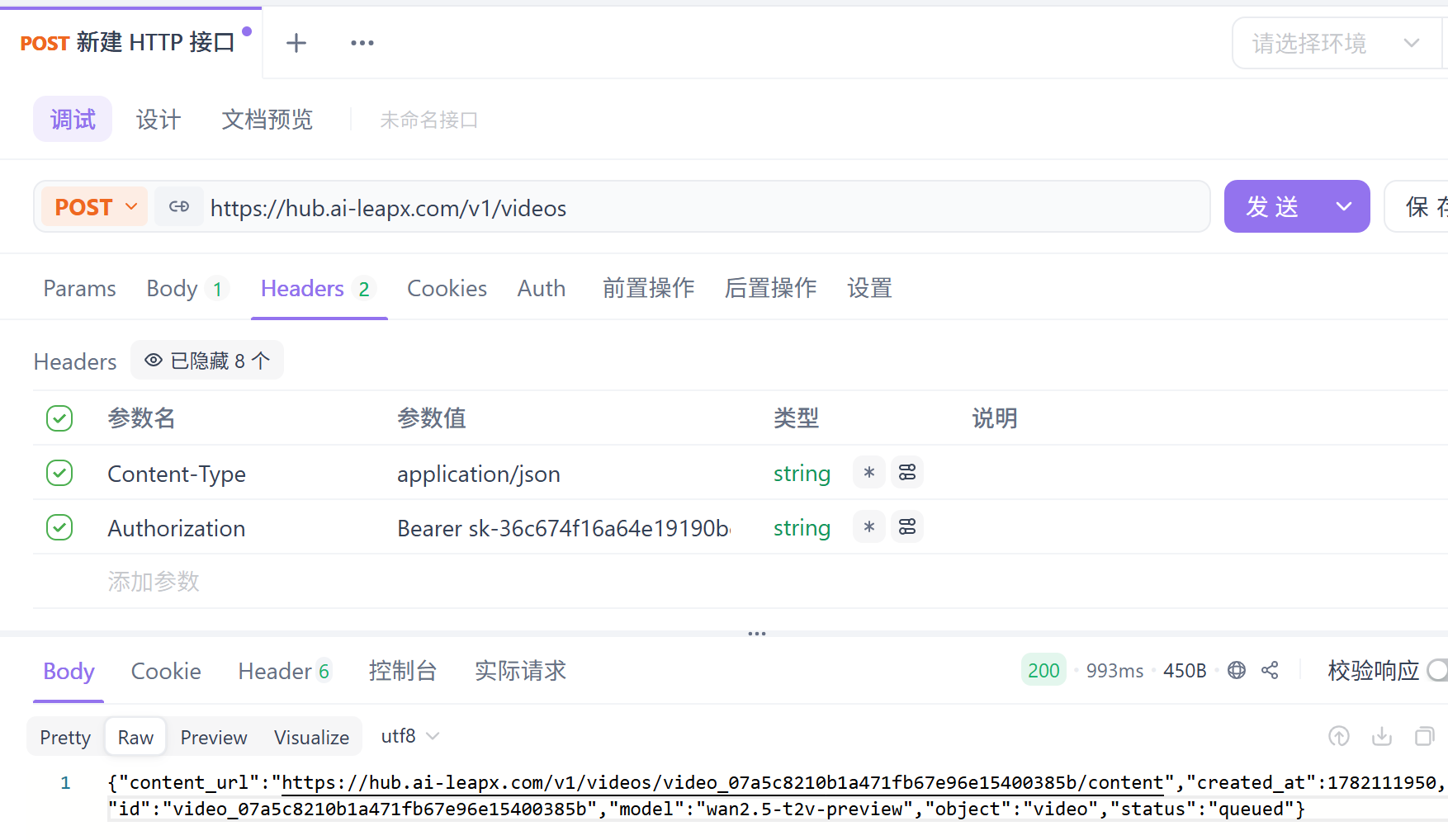The height and width of the screenshot is (840, 1448).
Task: Change the Authorization string type
Action: 802,528
